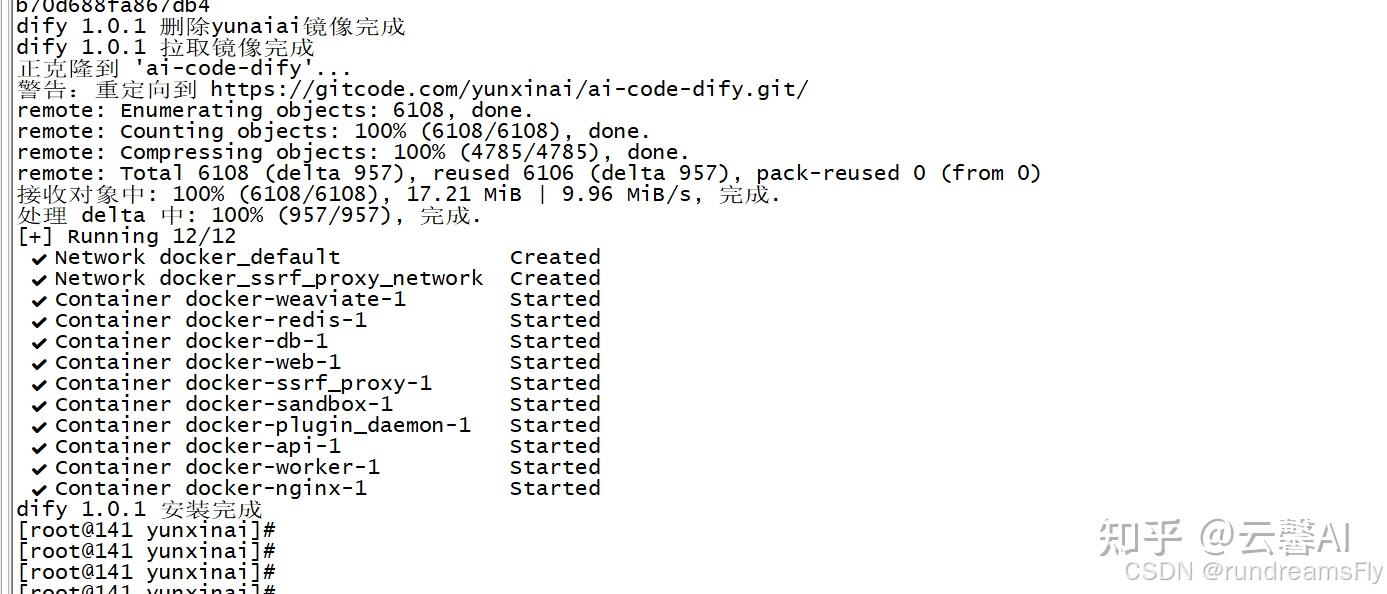Click the "[+] Running 12/12" line
Viewport: 1387px width, 594px height.
coord(127,237)
